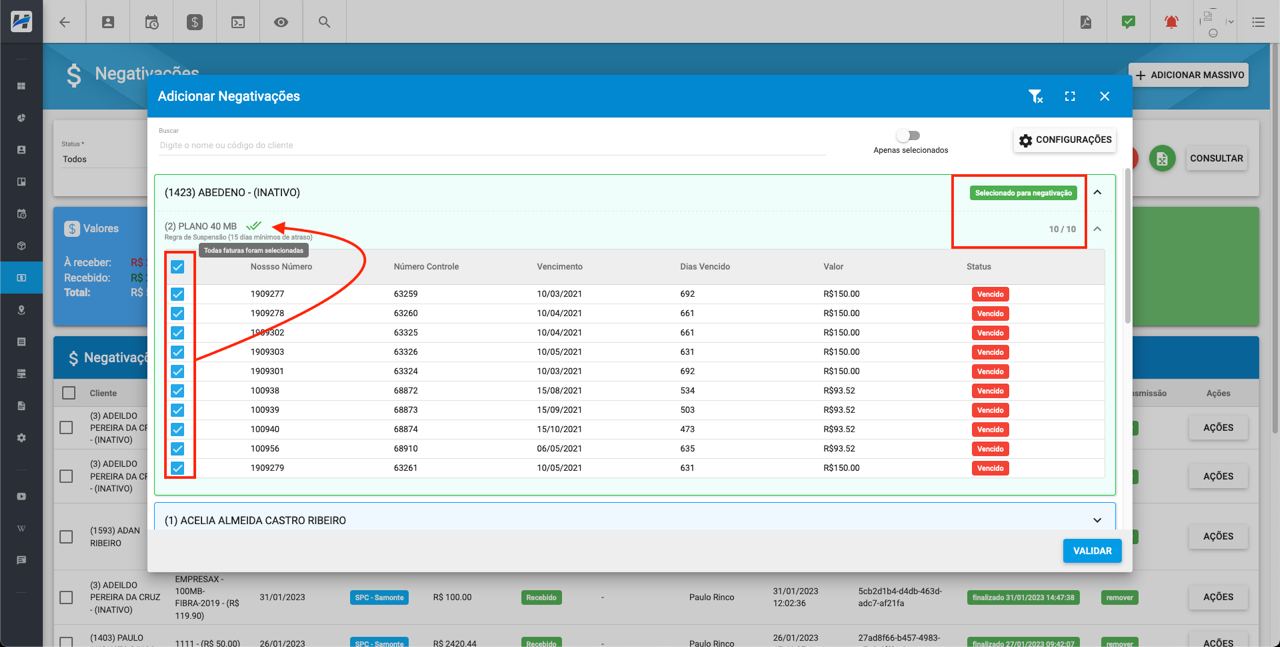Sort by the Dias Vencido column header
Screen dimensions: 1280x647
(705, 267)
